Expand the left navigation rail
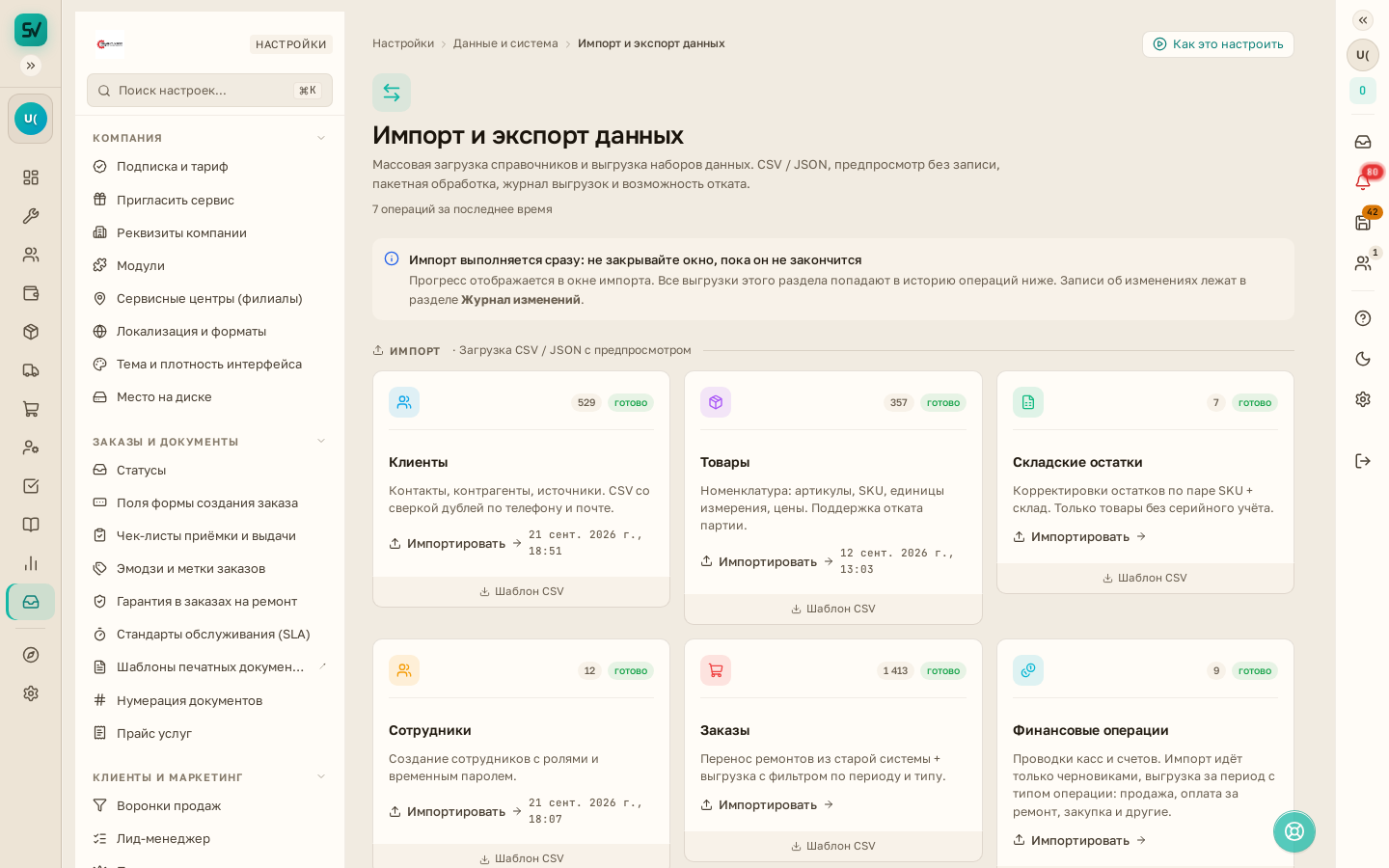 click(31, 66)
